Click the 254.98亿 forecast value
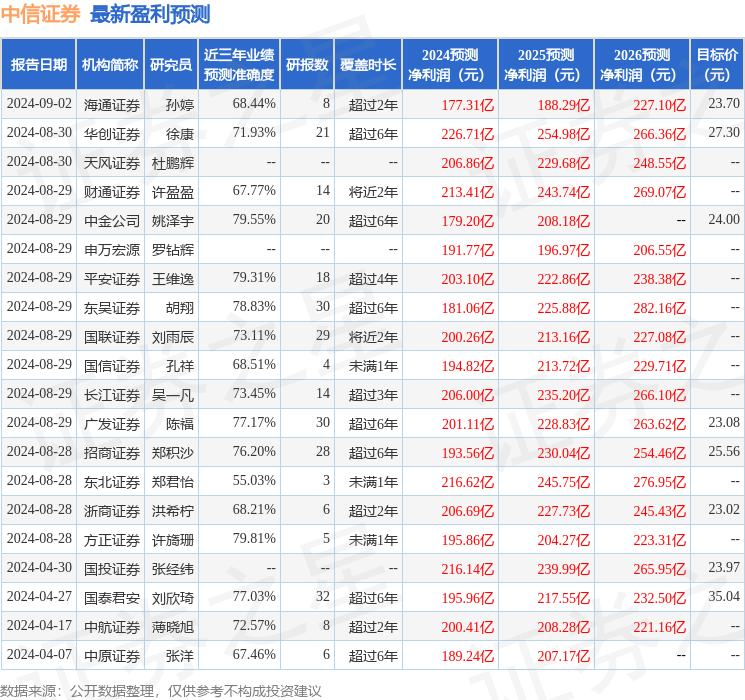Viewport: 745px width, 700px height. pos(564,134)
